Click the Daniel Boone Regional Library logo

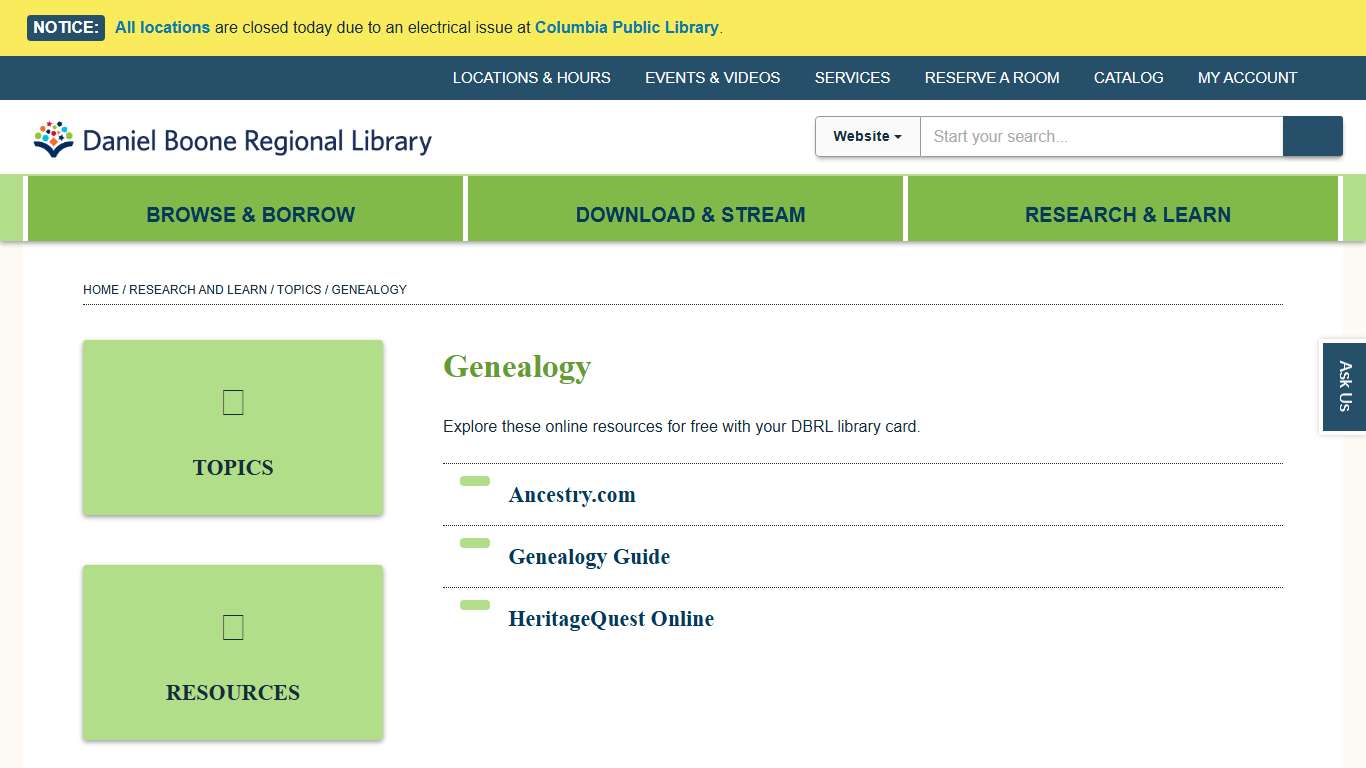pos(230,138)
